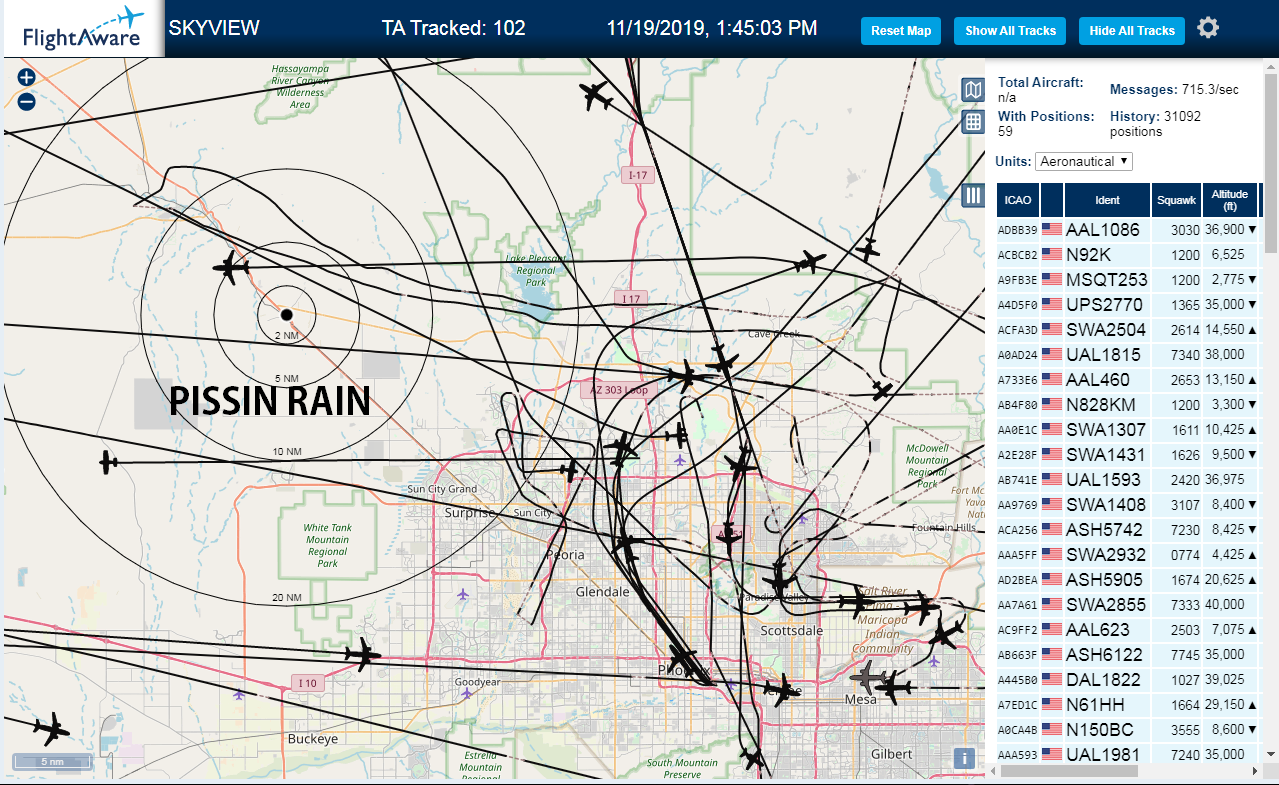Open settings gear icon
The height and width of the screenshot is (785, 1279).
(x=1208, y=28)
